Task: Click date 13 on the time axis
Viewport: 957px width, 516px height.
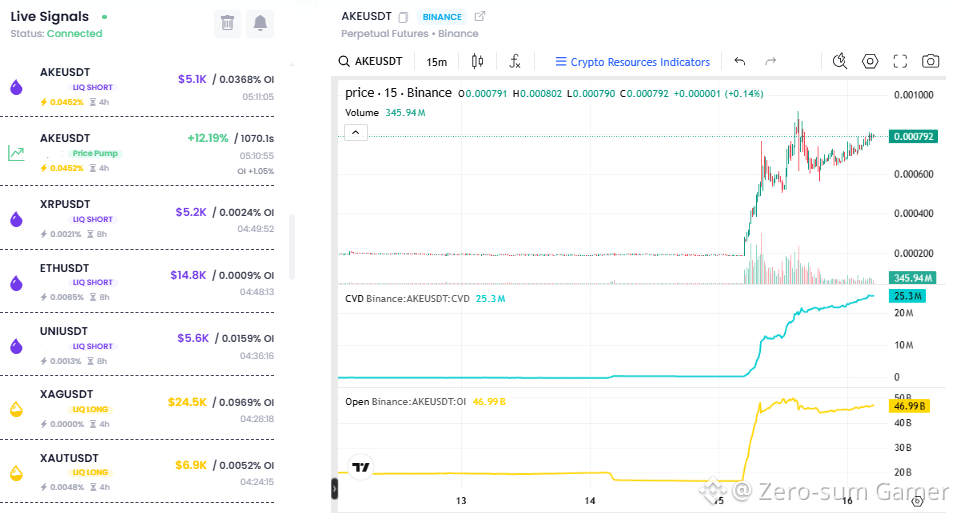Action: (461, 501)
